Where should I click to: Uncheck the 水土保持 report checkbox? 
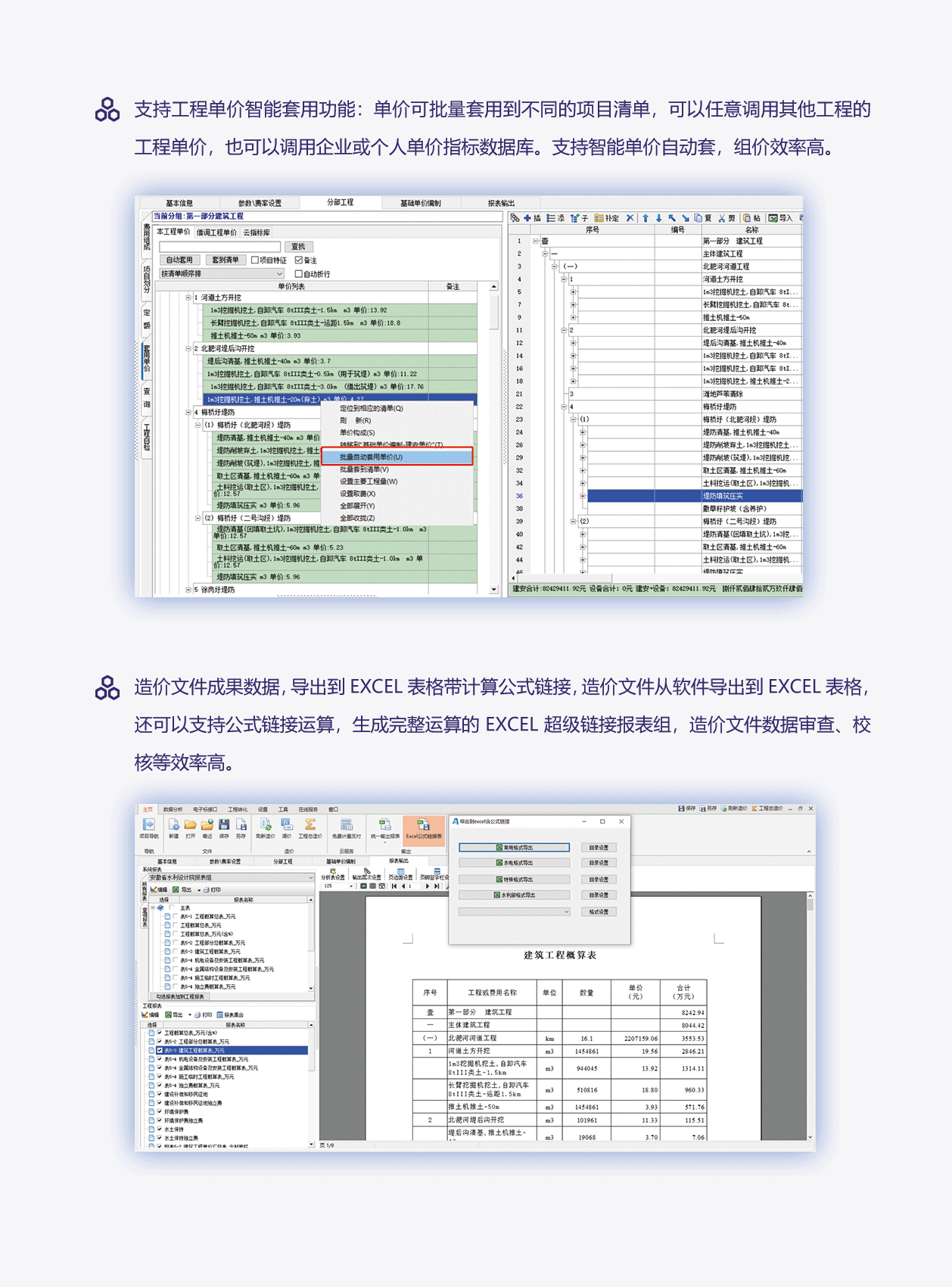160,1130
